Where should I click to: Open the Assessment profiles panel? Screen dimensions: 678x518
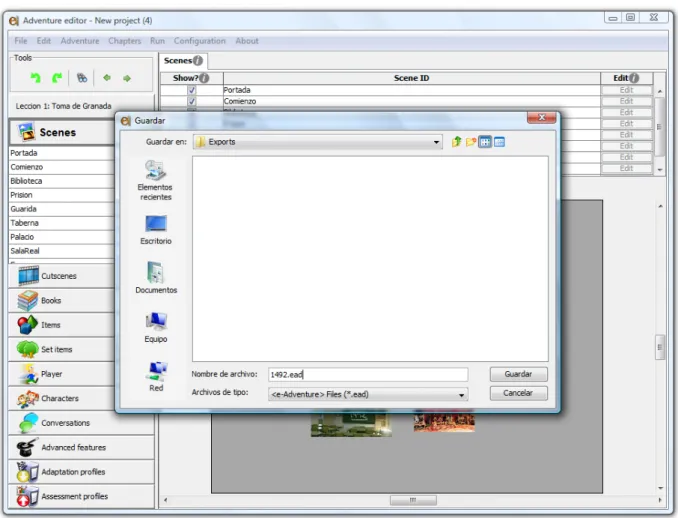coord(81,496)
